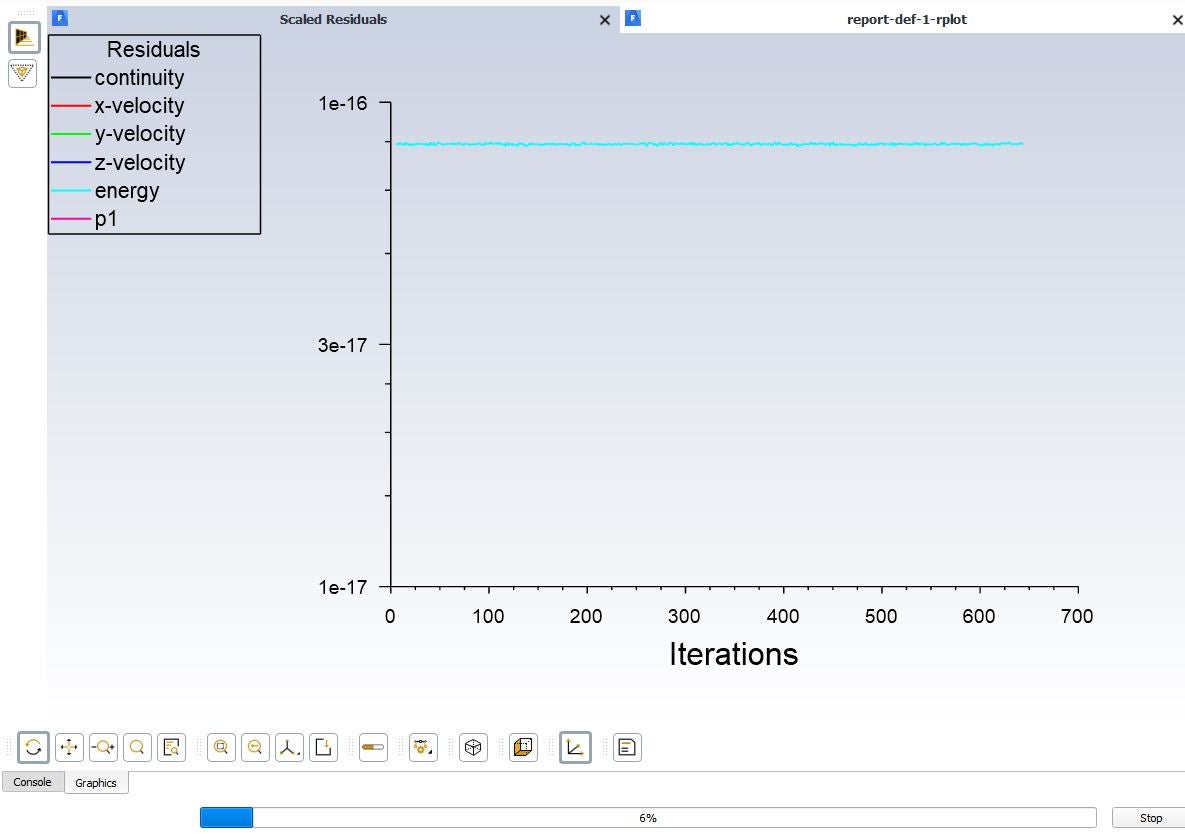1185x834 pixels.
Task: Open the report-def-1-rplot tab
Action: click(x=906, y=19)
